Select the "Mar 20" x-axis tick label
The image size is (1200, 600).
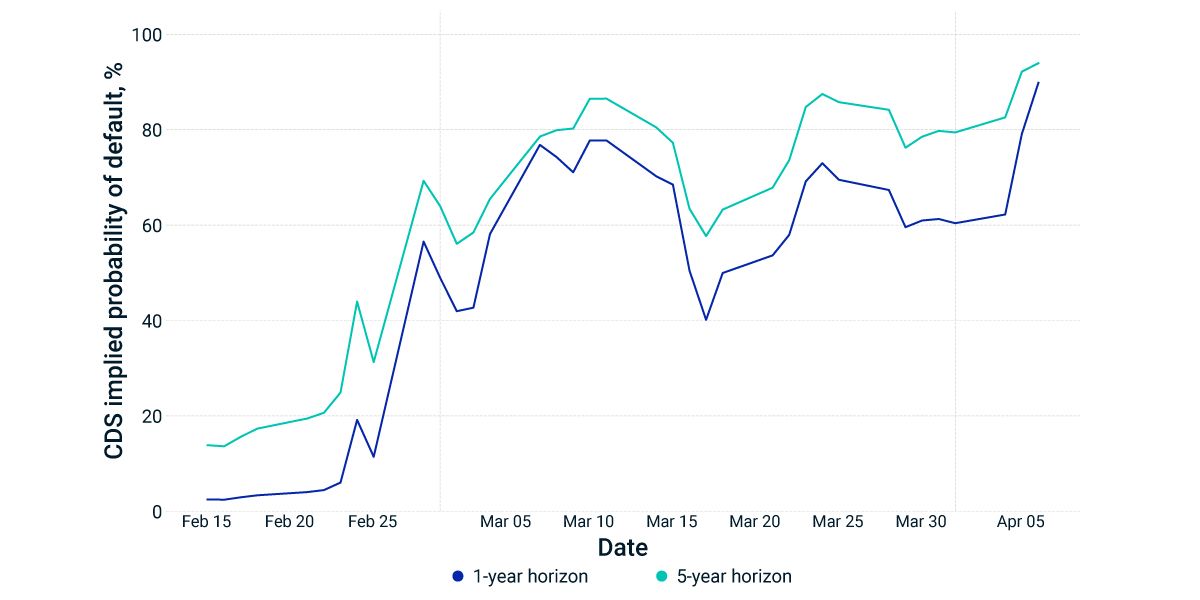755,522
